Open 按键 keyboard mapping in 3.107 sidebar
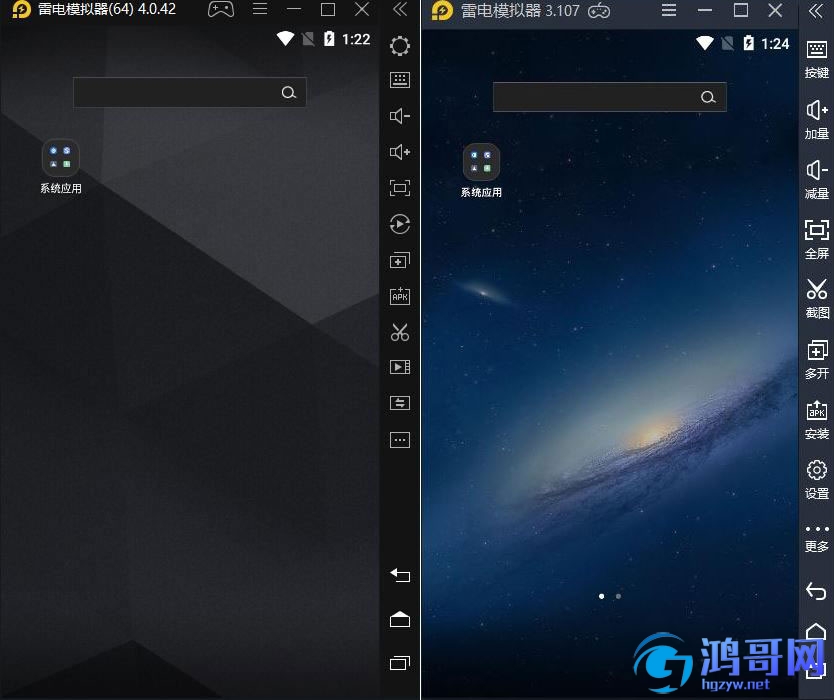This screenshot has width=834, height=700. tap(816, 59)
